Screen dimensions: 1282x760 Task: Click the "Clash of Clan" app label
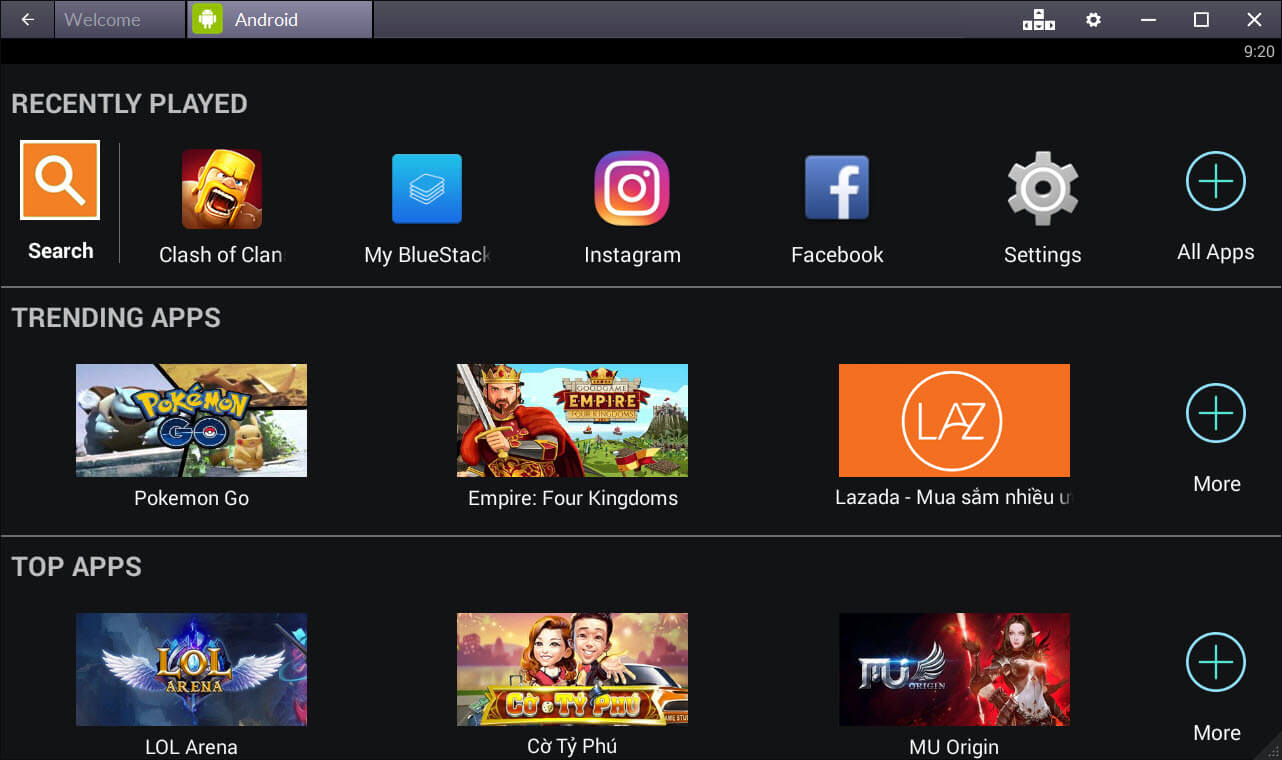point(221,255)
